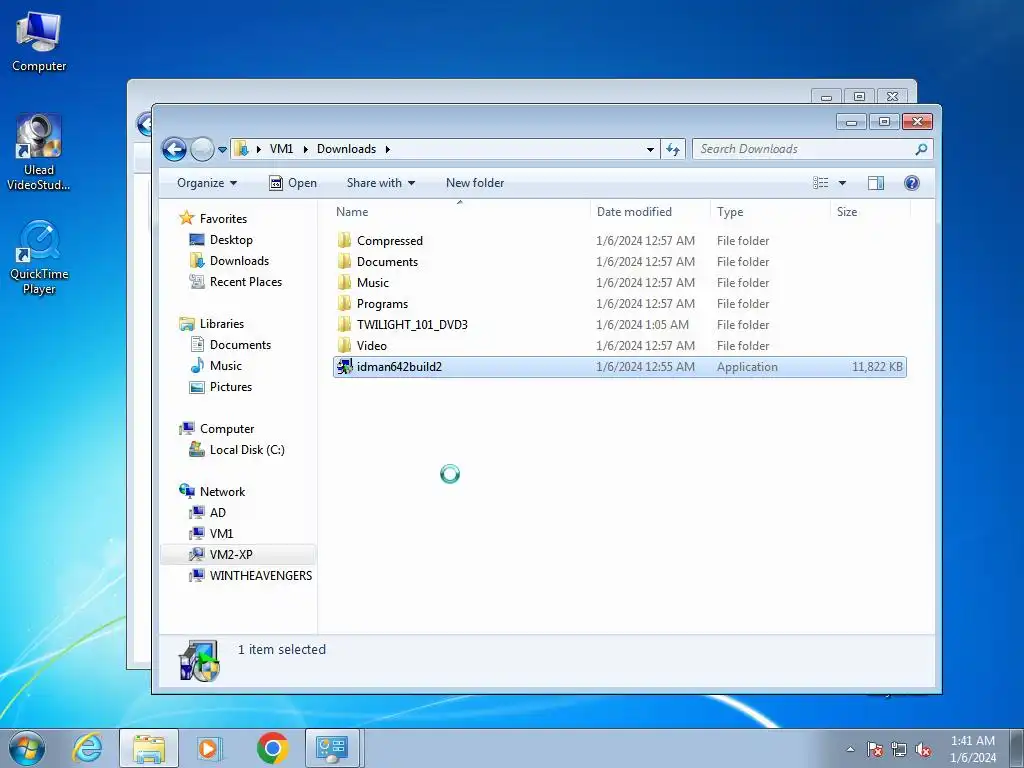Open the VM1 network computer in sidebar
Image resolution: width=1024 pixels, height=768 pixels.
(x=211, y=534)
